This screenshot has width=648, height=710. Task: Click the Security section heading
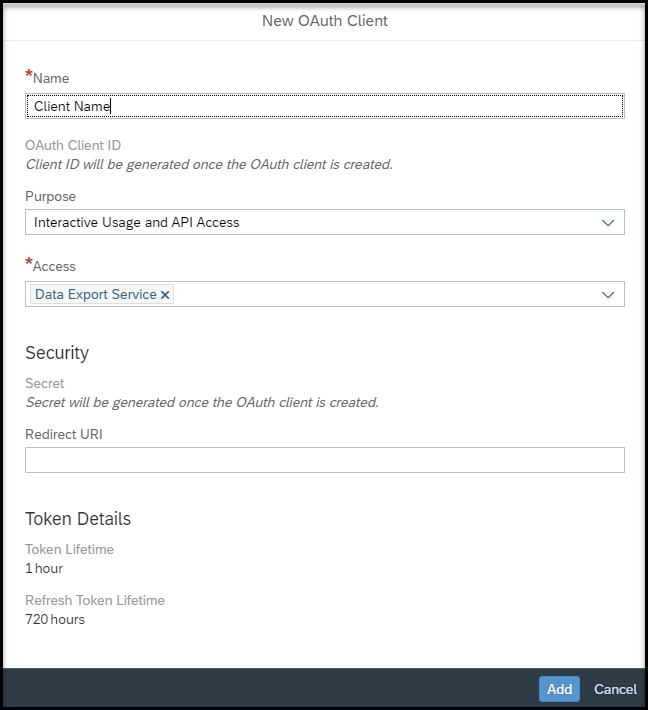point(57,353)
